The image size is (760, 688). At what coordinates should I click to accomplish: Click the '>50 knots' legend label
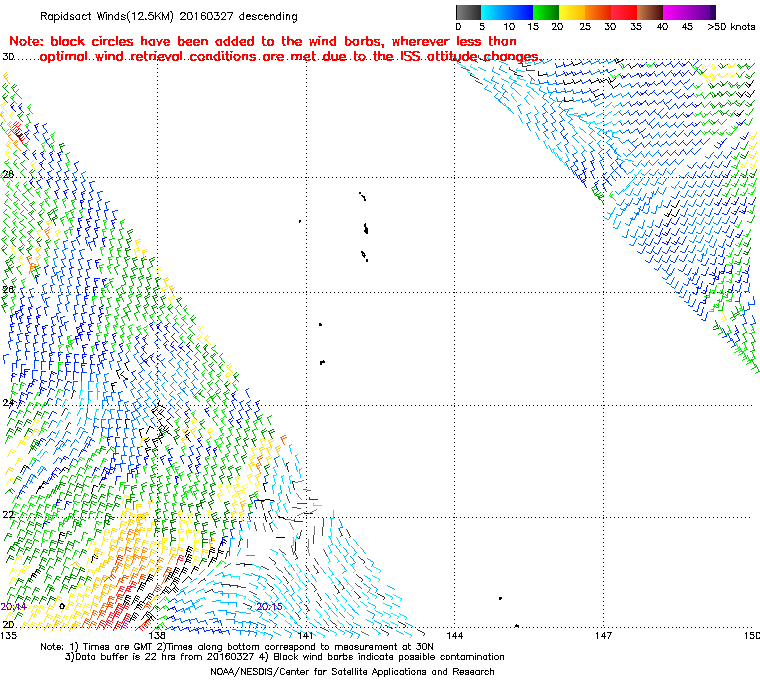731,27
